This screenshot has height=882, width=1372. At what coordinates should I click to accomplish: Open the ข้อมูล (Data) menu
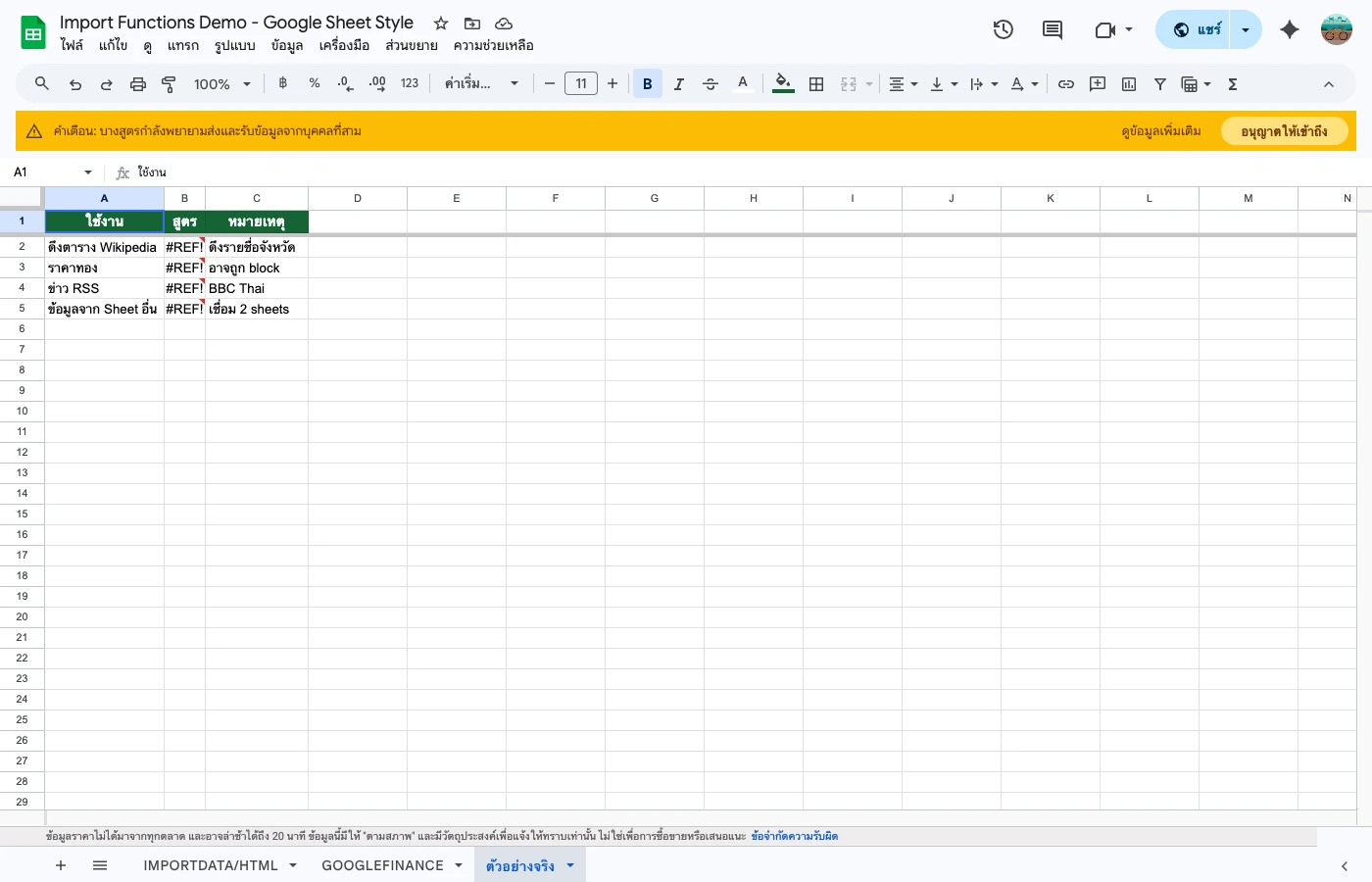pyautogui.click(x=286, y=45)
